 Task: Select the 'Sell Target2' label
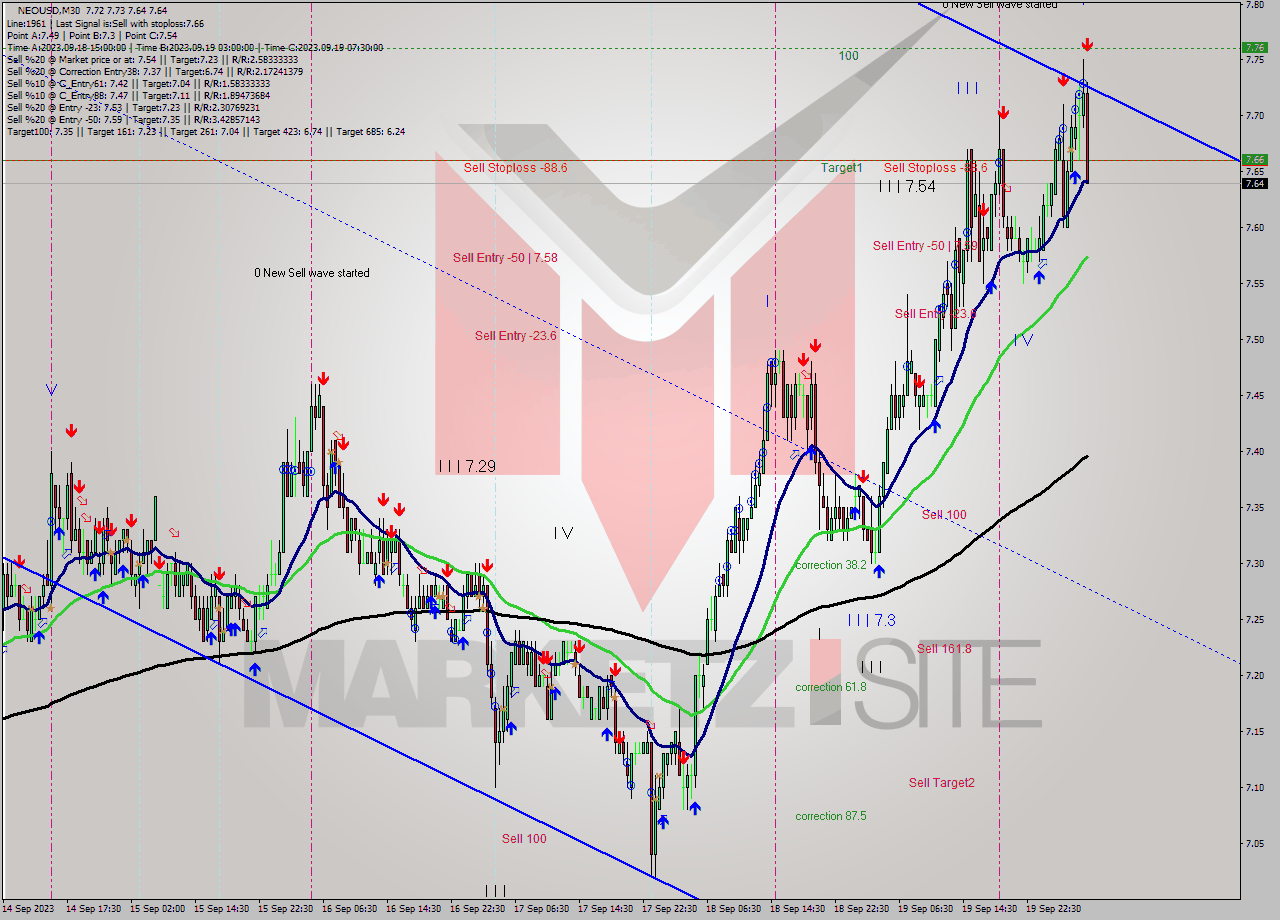coord(941,783)
